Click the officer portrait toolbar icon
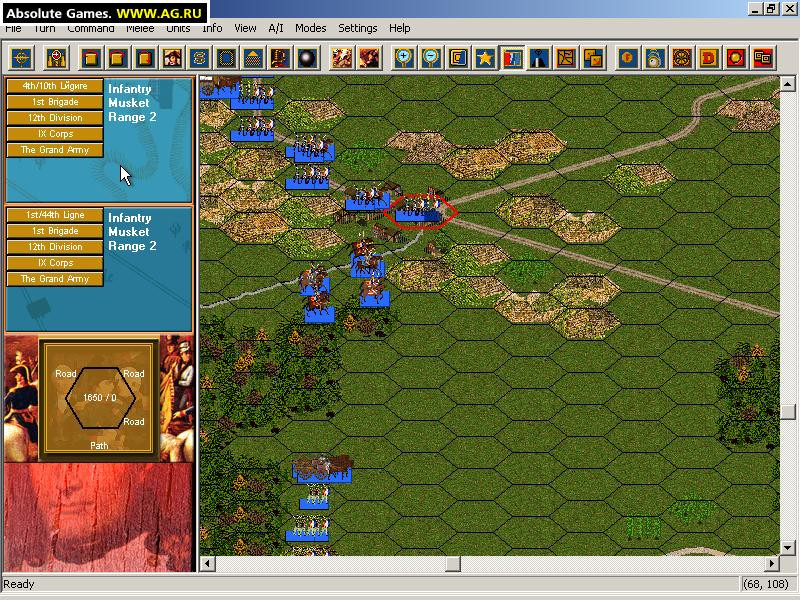This screenshot has height=600, width=800. pos(172,58)
